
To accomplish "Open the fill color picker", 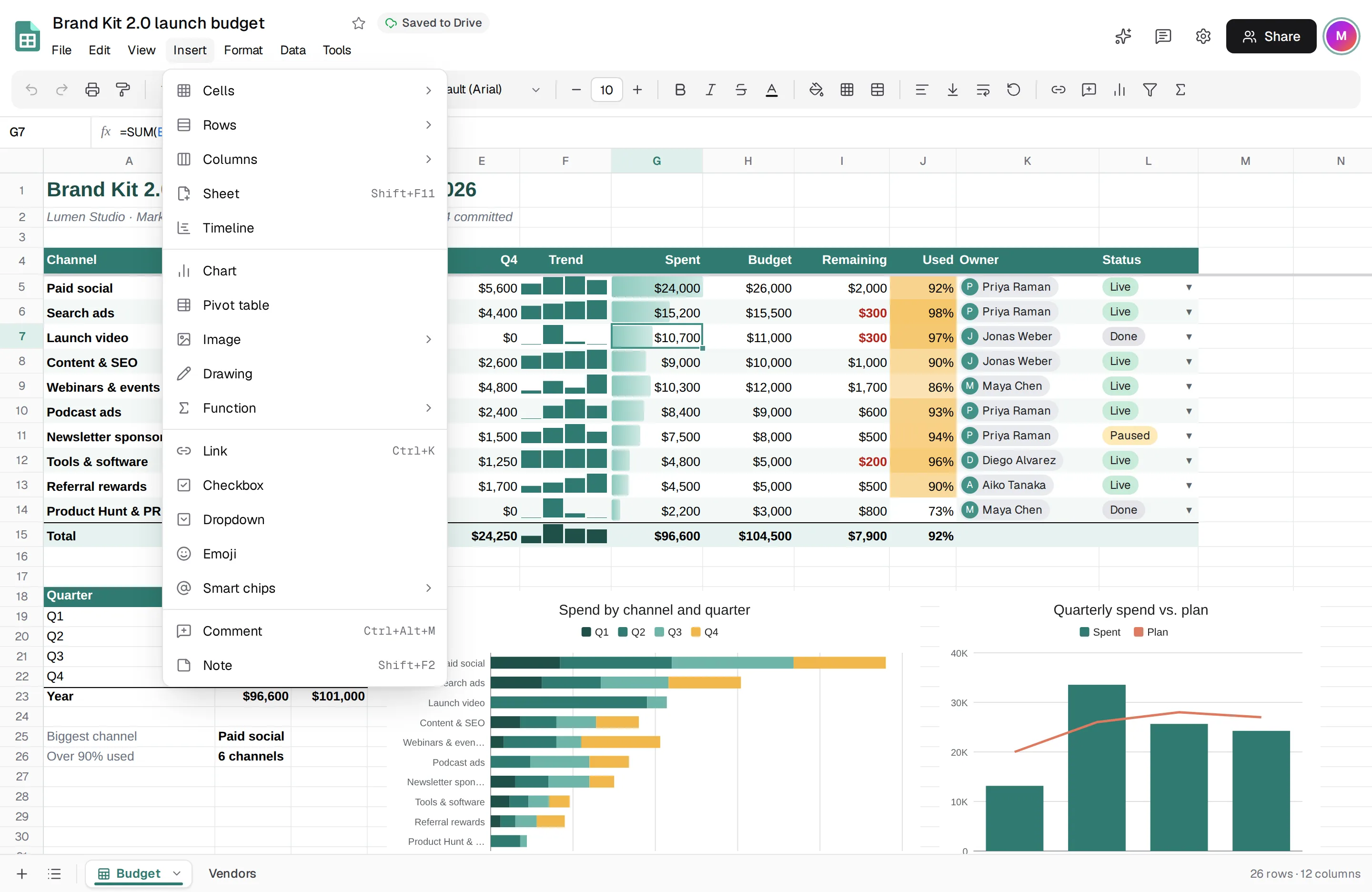I will point(816,90).
